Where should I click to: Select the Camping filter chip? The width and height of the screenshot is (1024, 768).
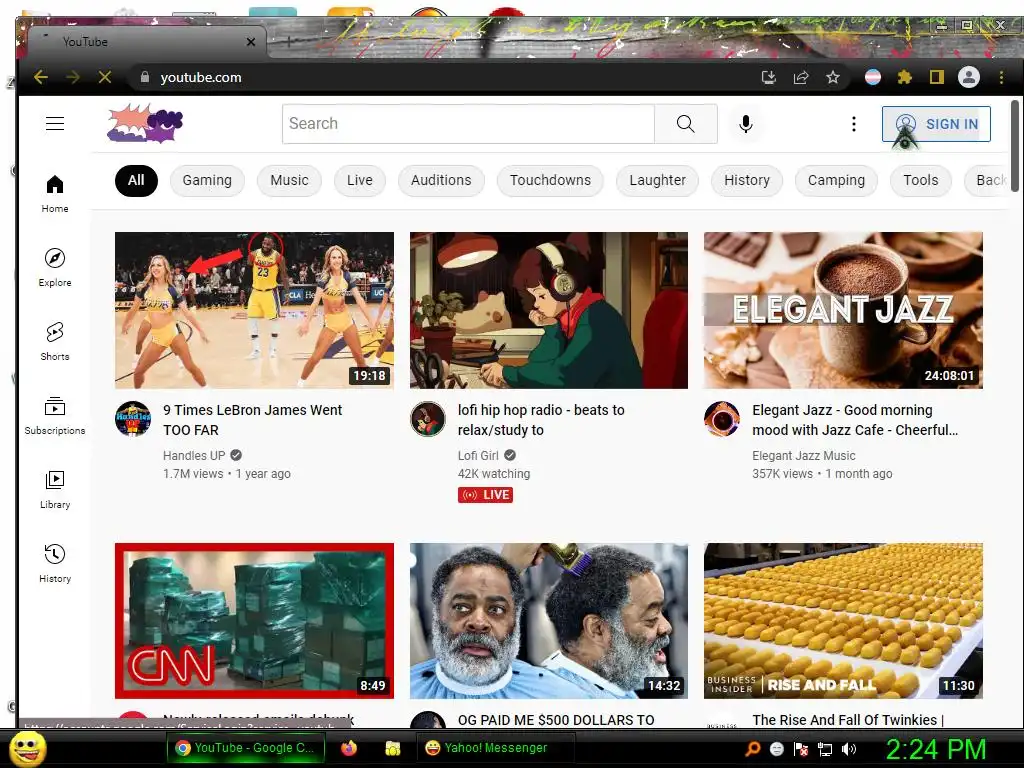pyautogui.click(x=836, y=180)
